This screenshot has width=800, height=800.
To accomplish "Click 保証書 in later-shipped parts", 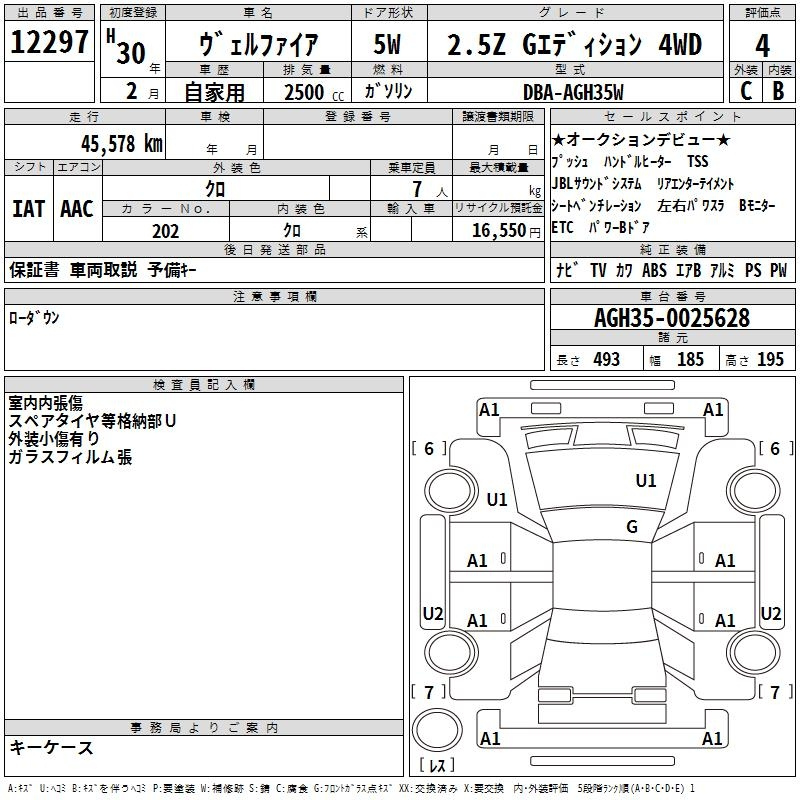I will pyautogui.click(x=34, y=269).
